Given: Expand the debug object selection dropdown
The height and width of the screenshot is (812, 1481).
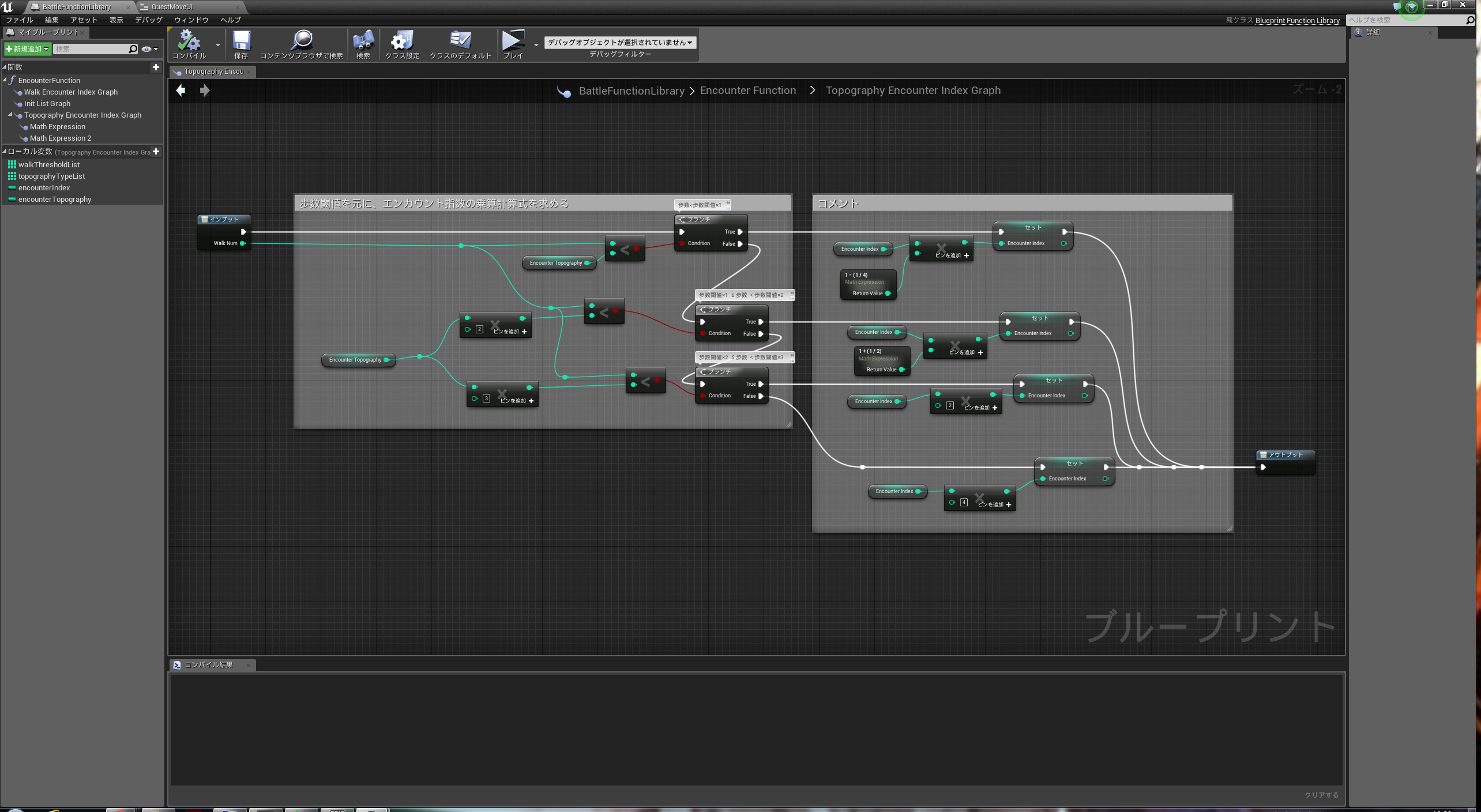Looking at the screenshot, I should point(620,42).
